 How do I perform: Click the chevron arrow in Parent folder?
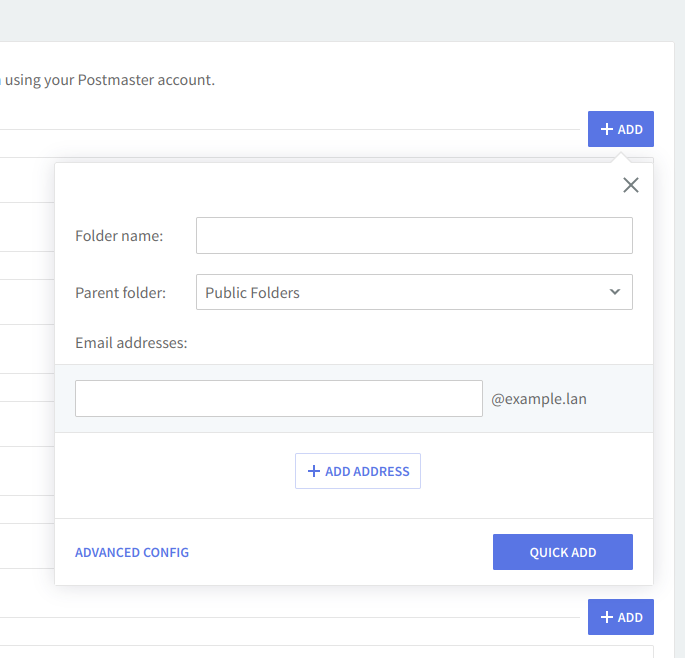click(614, 292)
